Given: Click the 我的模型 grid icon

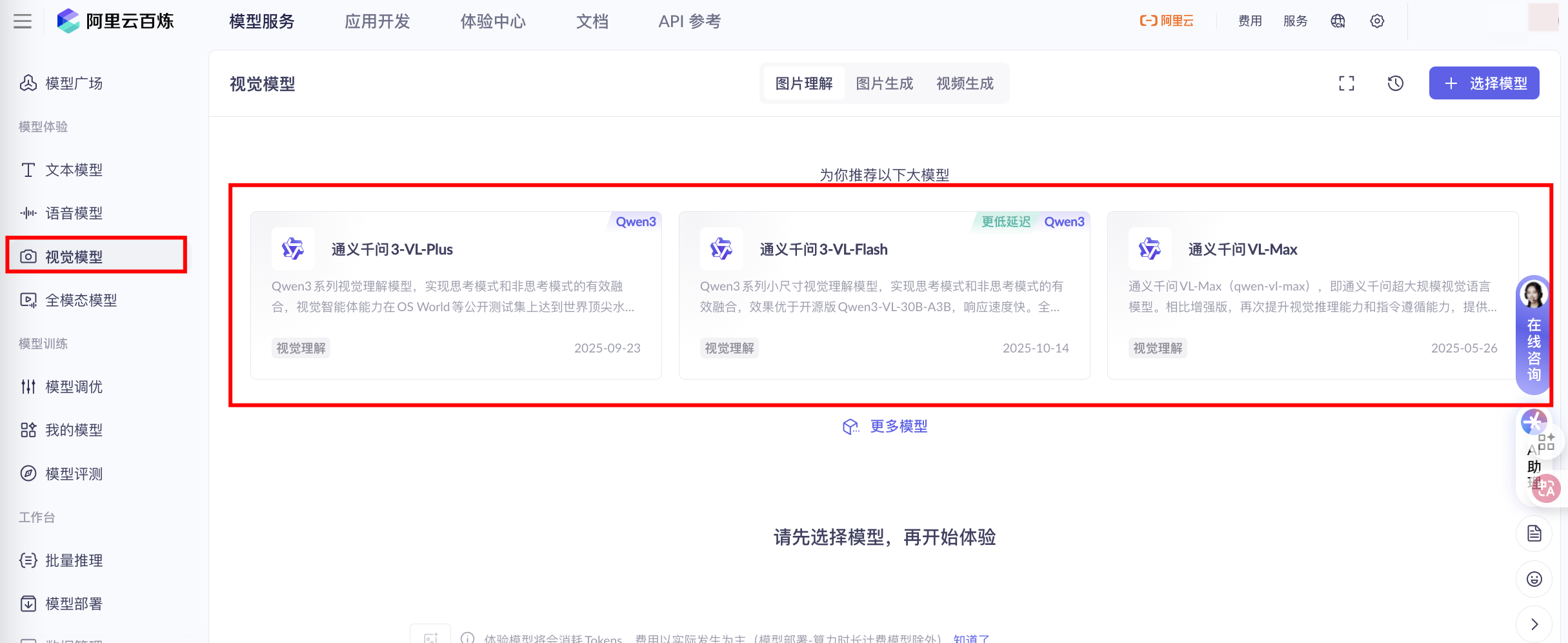Looking at the screenshot, I should pos(28,430).
